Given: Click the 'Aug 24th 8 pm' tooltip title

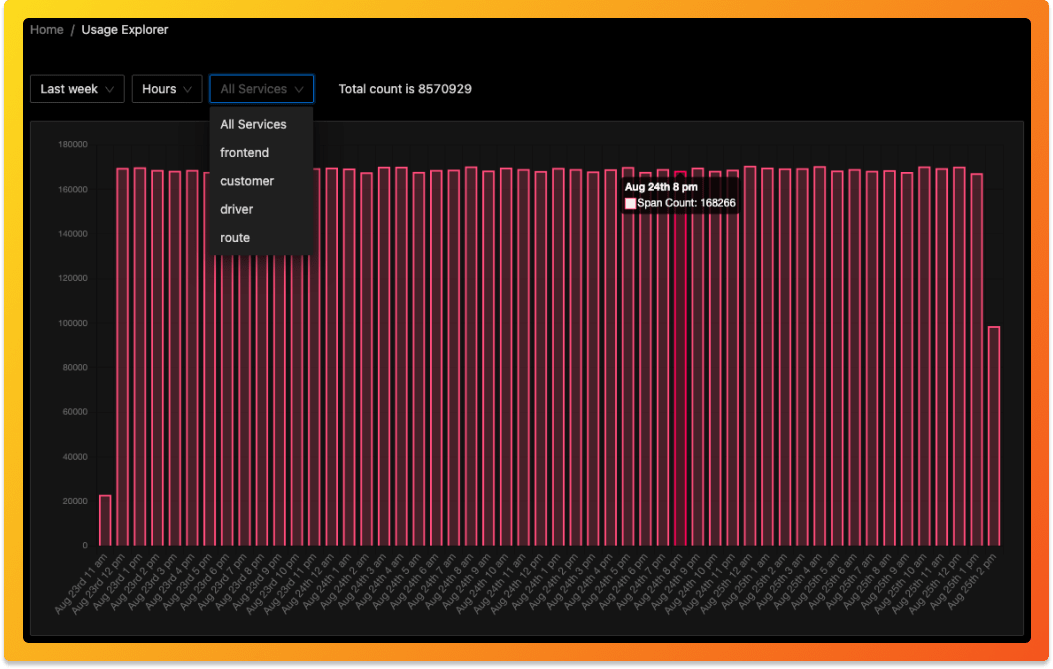Looking at the screenshot, I should click(661, 187).
